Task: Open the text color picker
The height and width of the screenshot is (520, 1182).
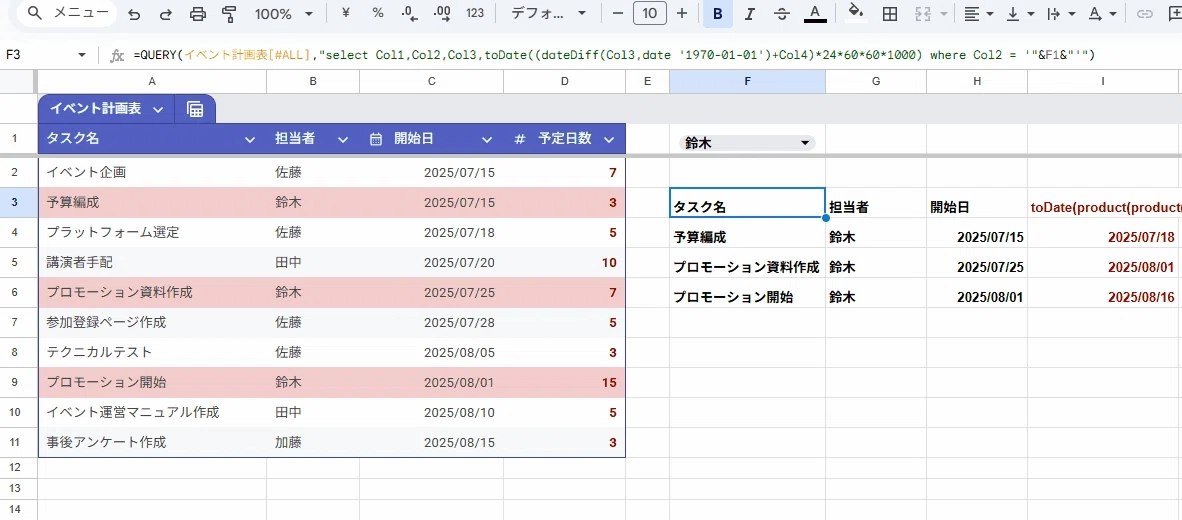Action: coord(815,14)
